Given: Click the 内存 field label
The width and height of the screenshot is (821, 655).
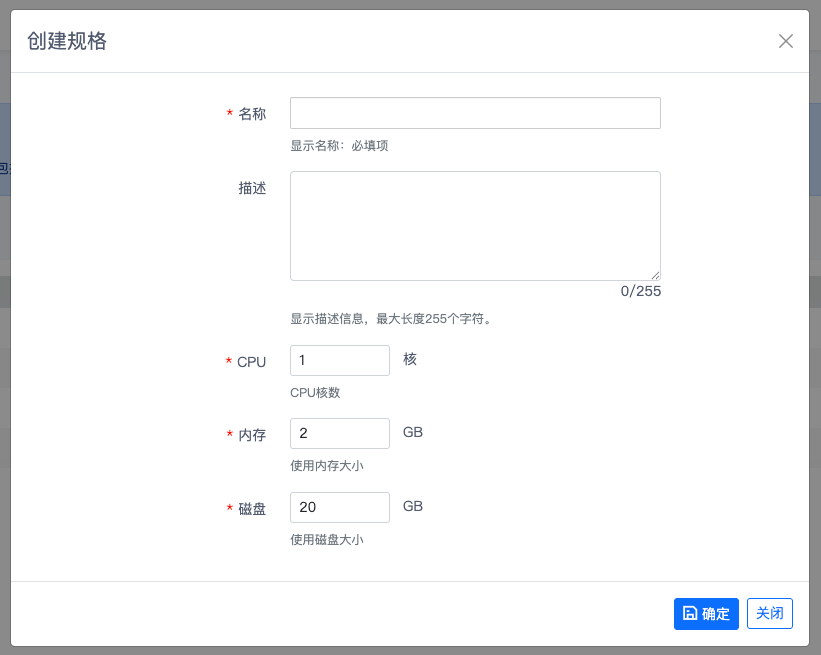Looking at the screenshot, I should 252,435.
